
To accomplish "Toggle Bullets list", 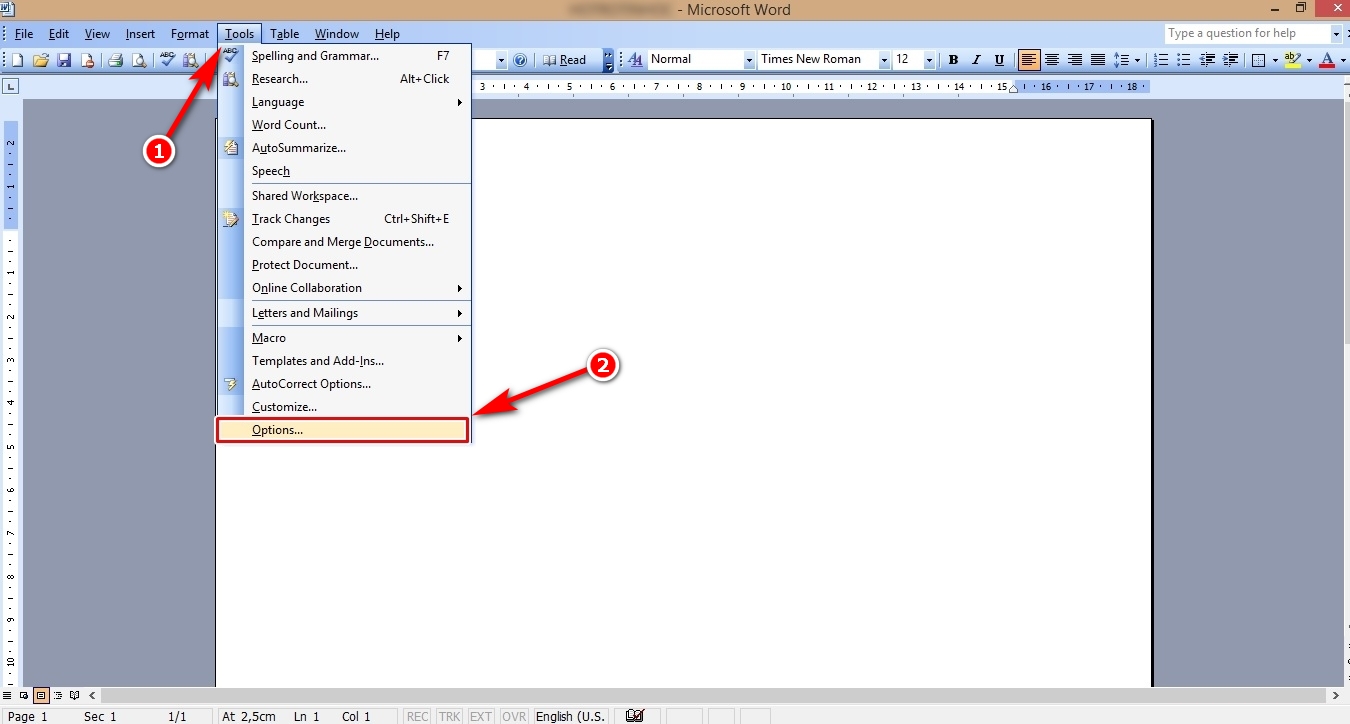I will pyautogui.click(x=1185, y=60).
